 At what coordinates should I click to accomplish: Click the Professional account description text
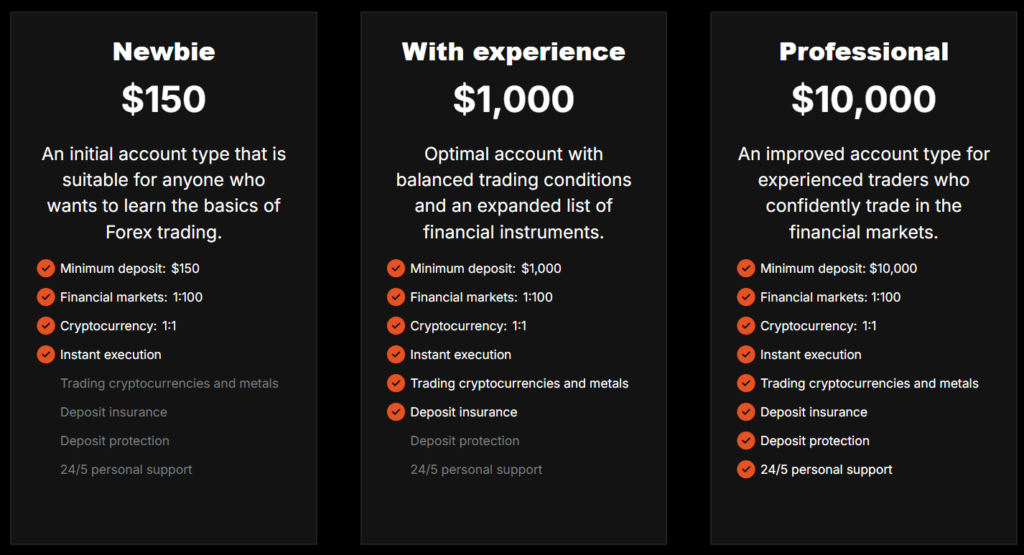pos(863,193)
